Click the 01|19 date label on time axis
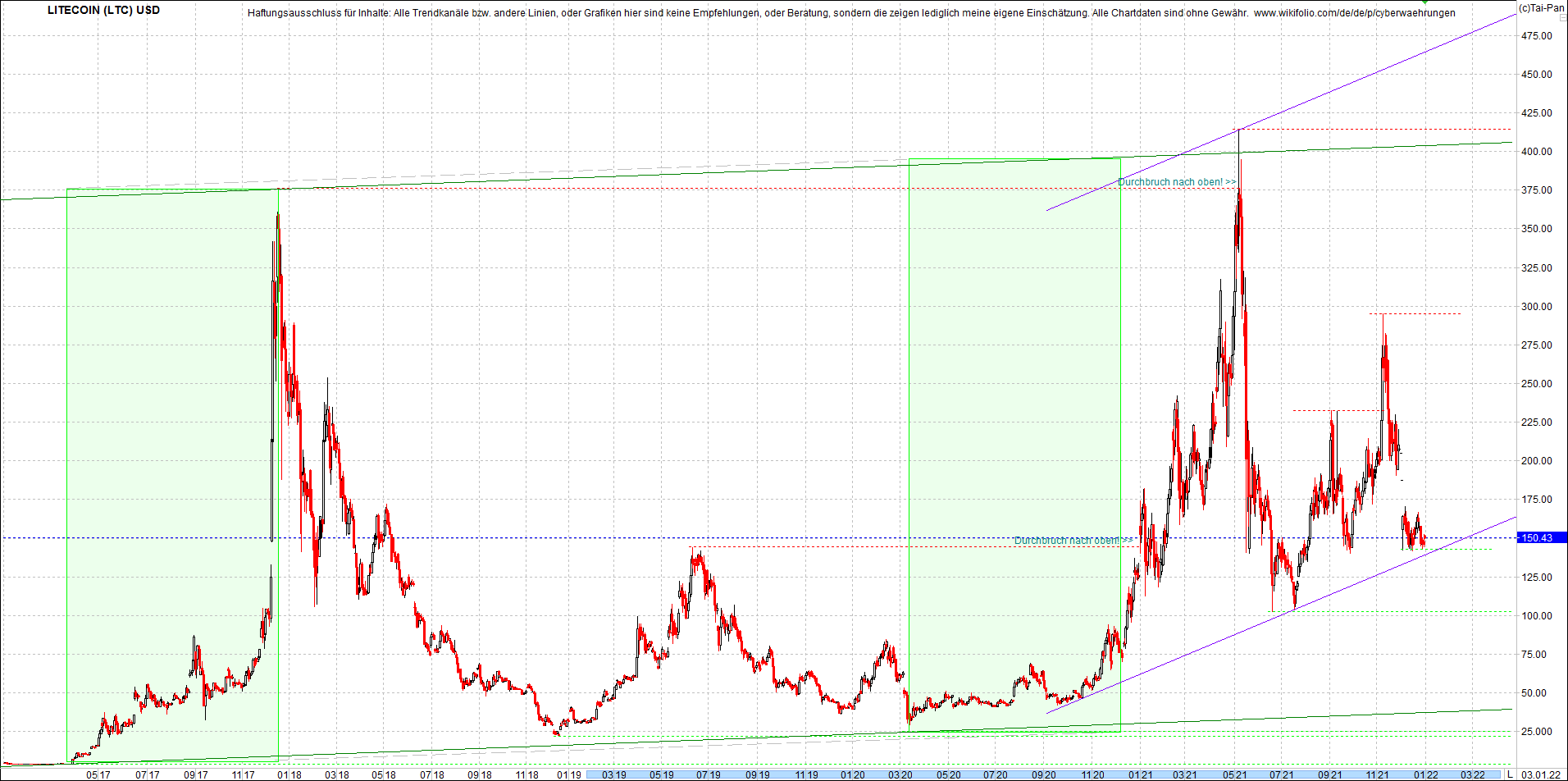The width and height of the screenshot is (1568, 781). pos(568,774)
